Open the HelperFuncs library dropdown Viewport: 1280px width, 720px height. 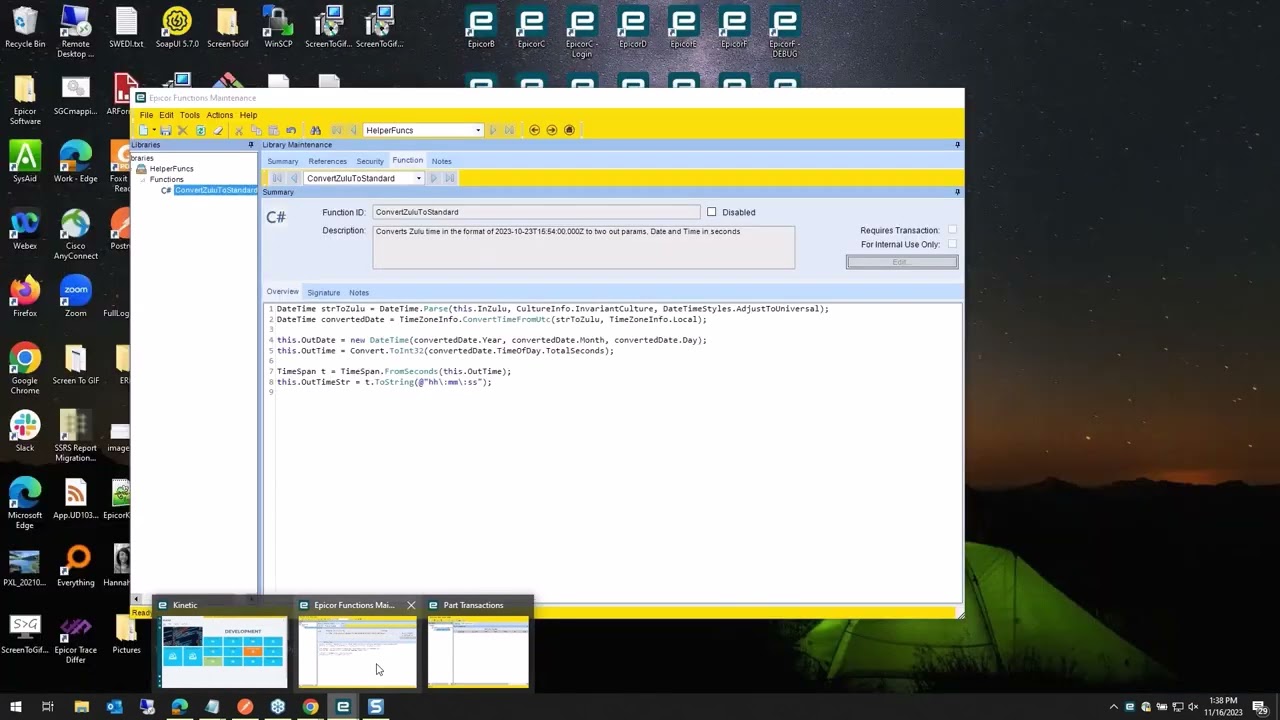tap(478, 130)
